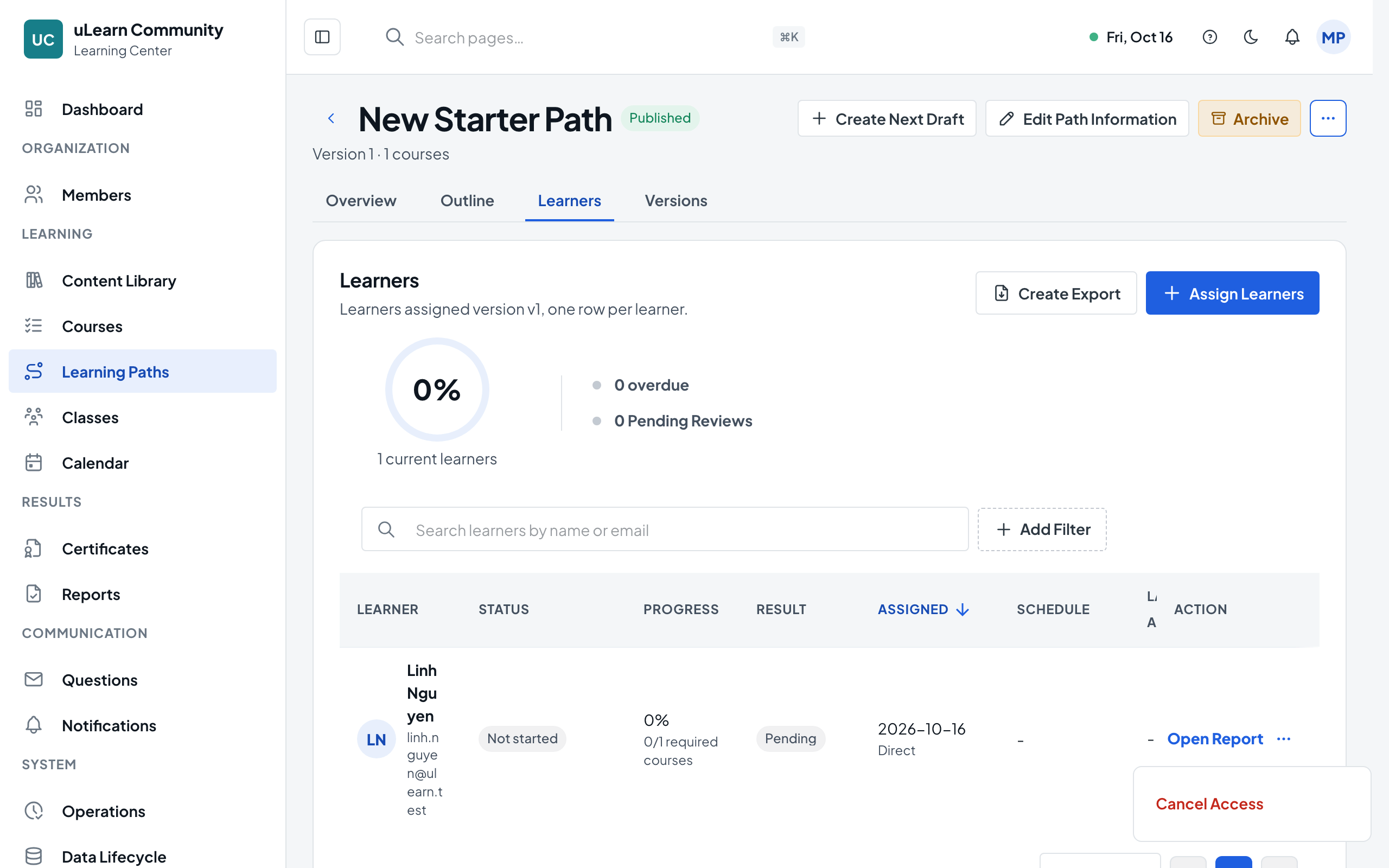The width and height of the screenshot is (1389, 868).
Task: Open Data Lifecycle in the sidebar
Action: [142, 857]
